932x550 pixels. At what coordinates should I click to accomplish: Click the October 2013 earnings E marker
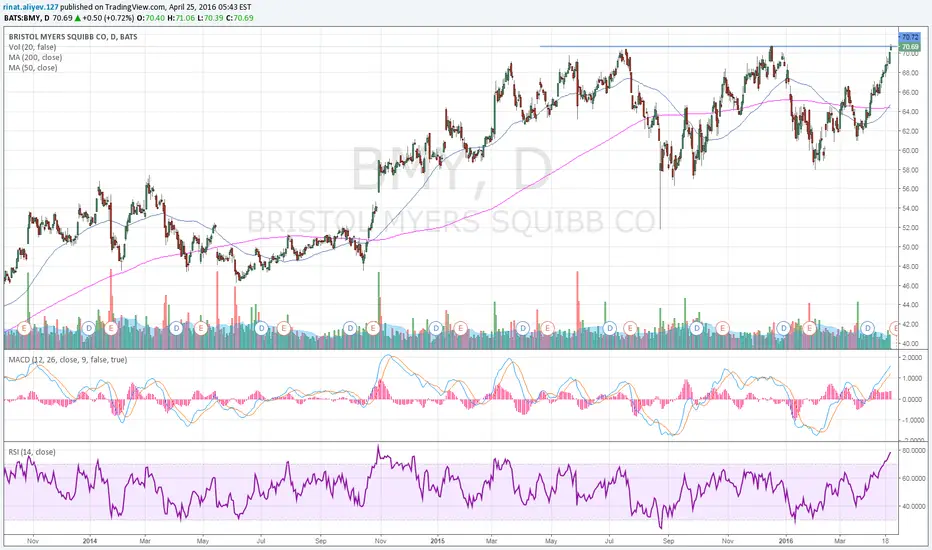click(x=24, y=328)
